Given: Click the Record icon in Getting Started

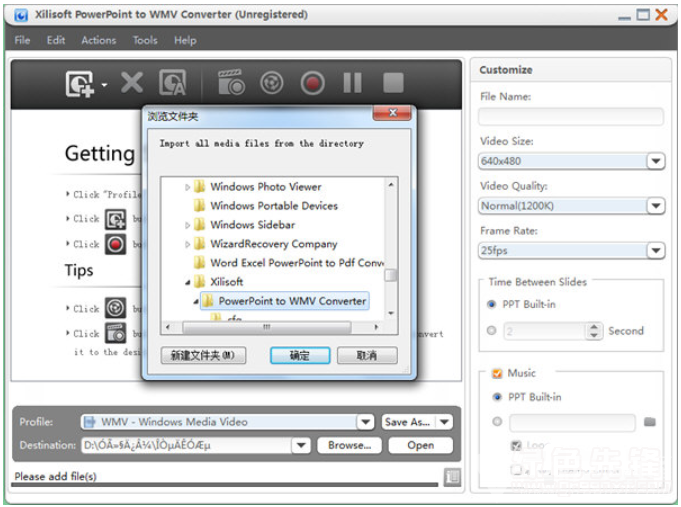Looking at the screenshot, I should [116, 245].
